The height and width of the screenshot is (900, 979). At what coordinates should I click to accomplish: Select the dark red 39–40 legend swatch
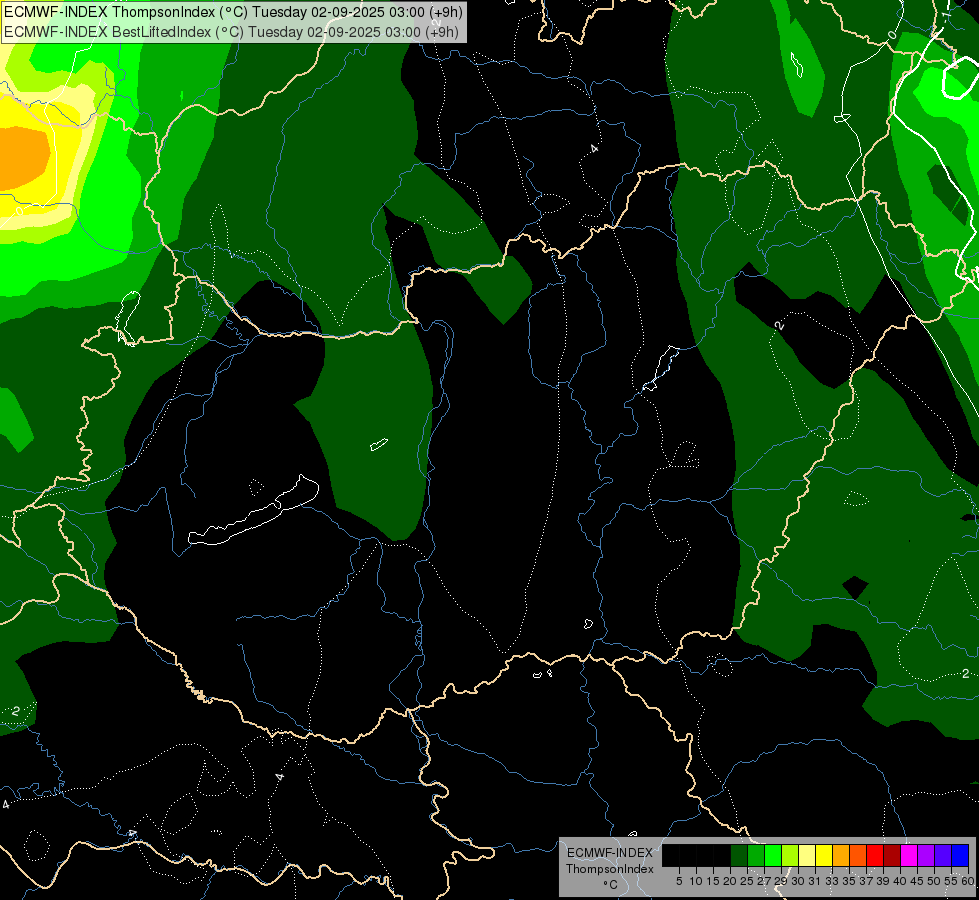coord(892,855)
